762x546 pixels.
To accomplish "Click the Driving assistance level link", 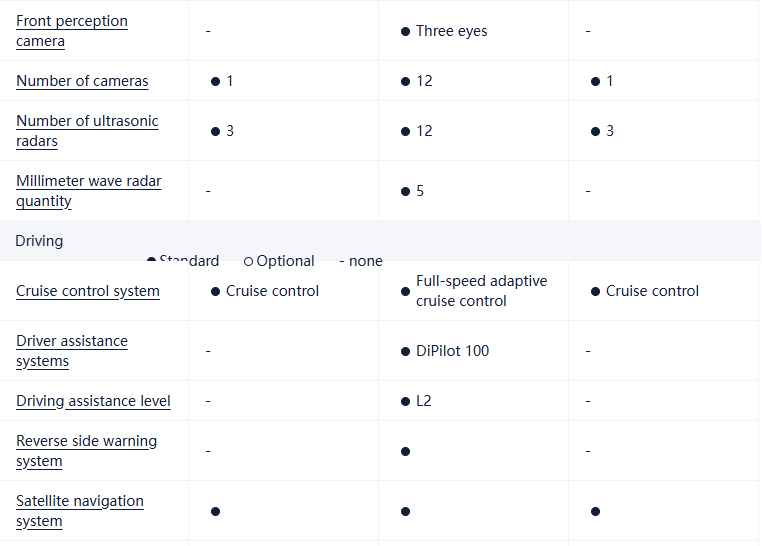I will click(x=93, y=401).
